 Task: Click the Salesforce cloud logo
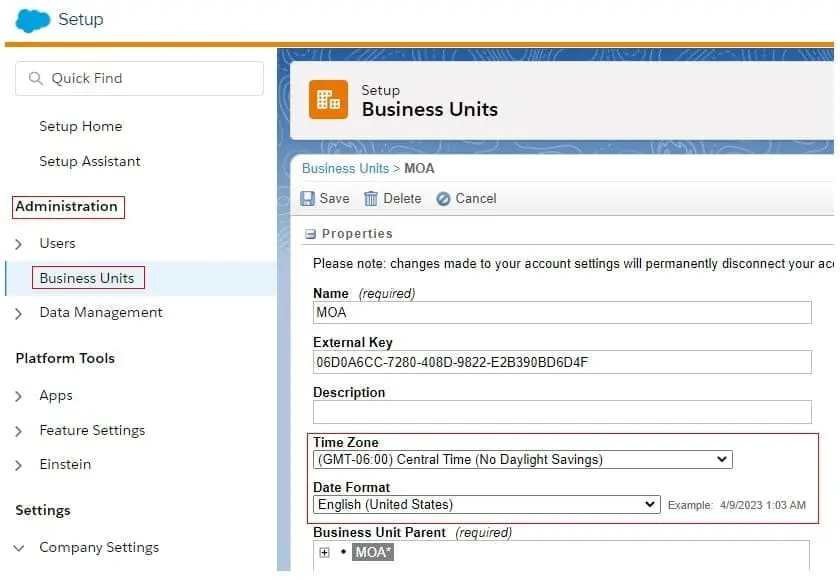33,20
